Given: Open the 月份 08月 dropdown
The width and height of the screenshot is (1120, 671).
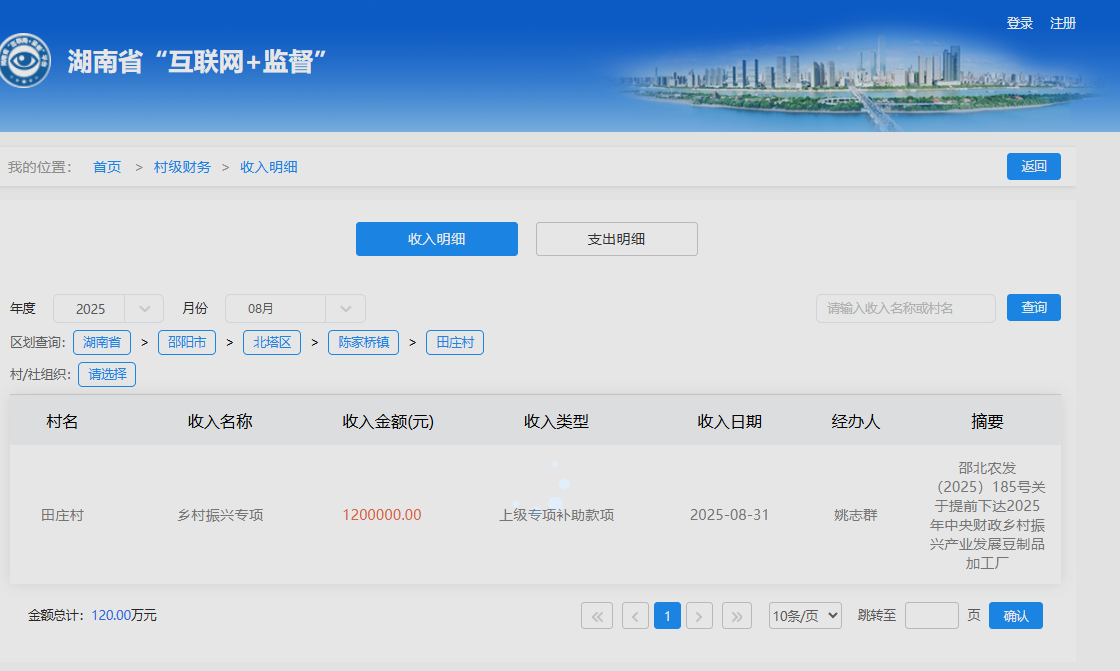Looking at the screenshot, I should click(295, 309).
